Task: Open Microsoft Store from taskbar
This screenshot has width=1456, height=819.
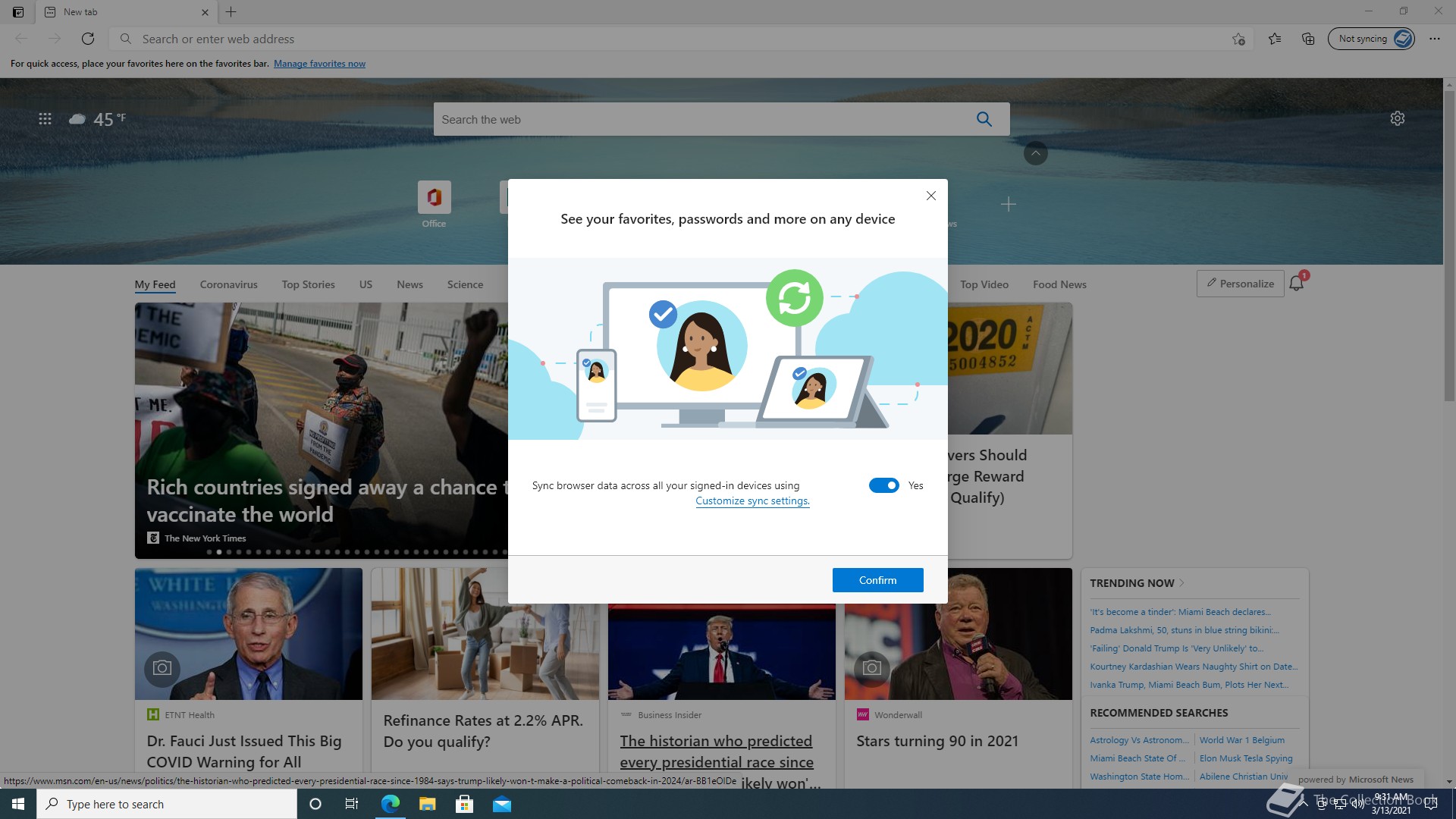Action: point(464,804)
